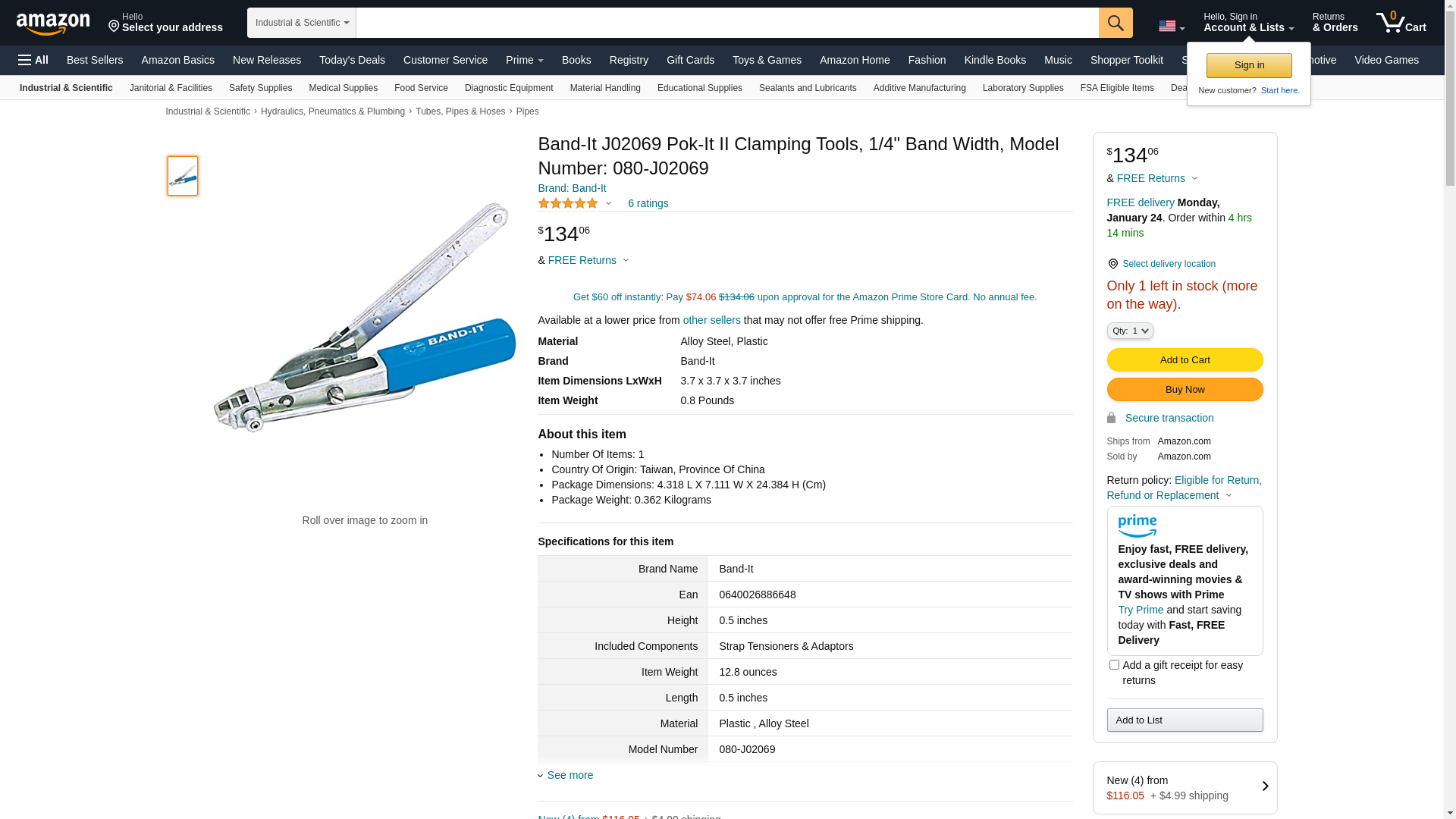Click the five-star rating icon
This screenshot has height=819, width=1456.
pyautogui.click(x=568, y=203)
